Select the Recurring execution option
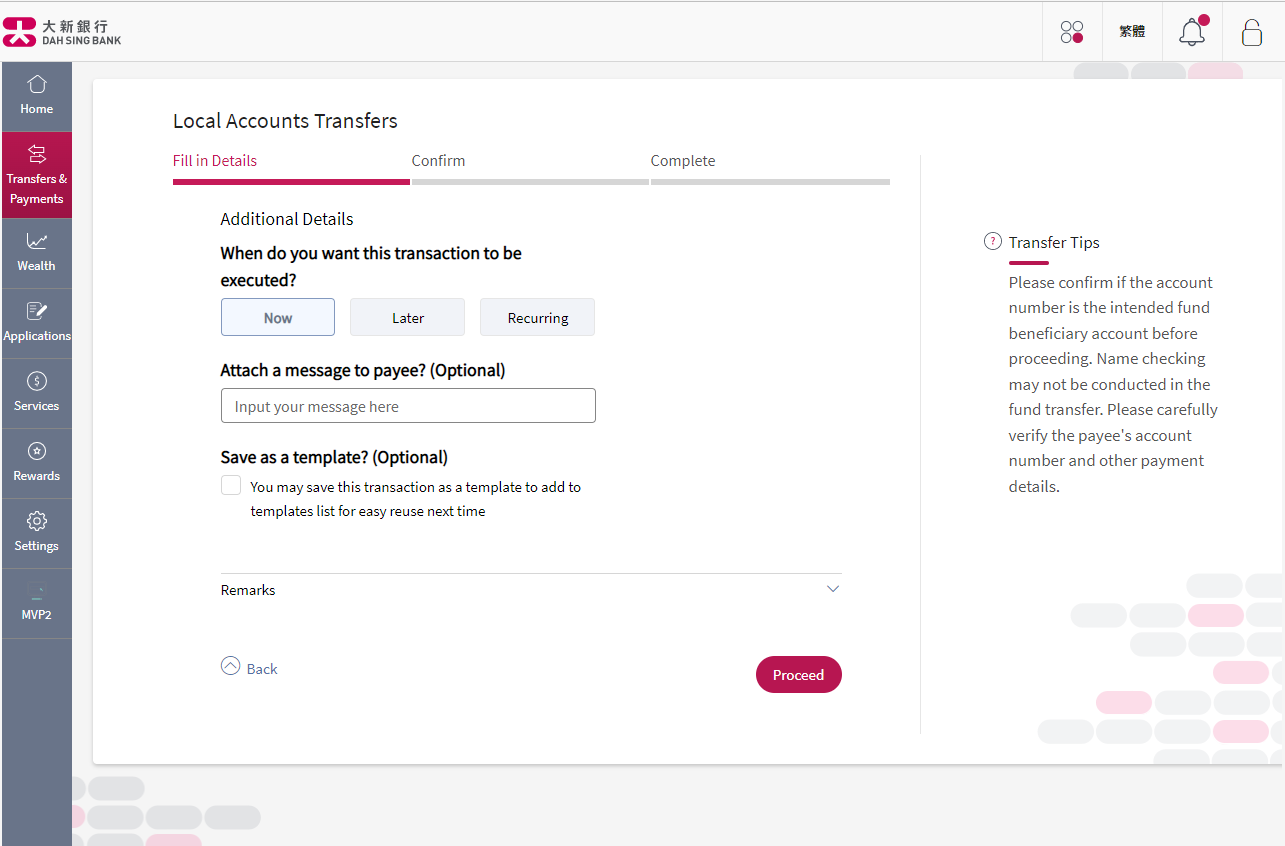Viewport: 1285px width, 846px height. [x=537, y=317]
